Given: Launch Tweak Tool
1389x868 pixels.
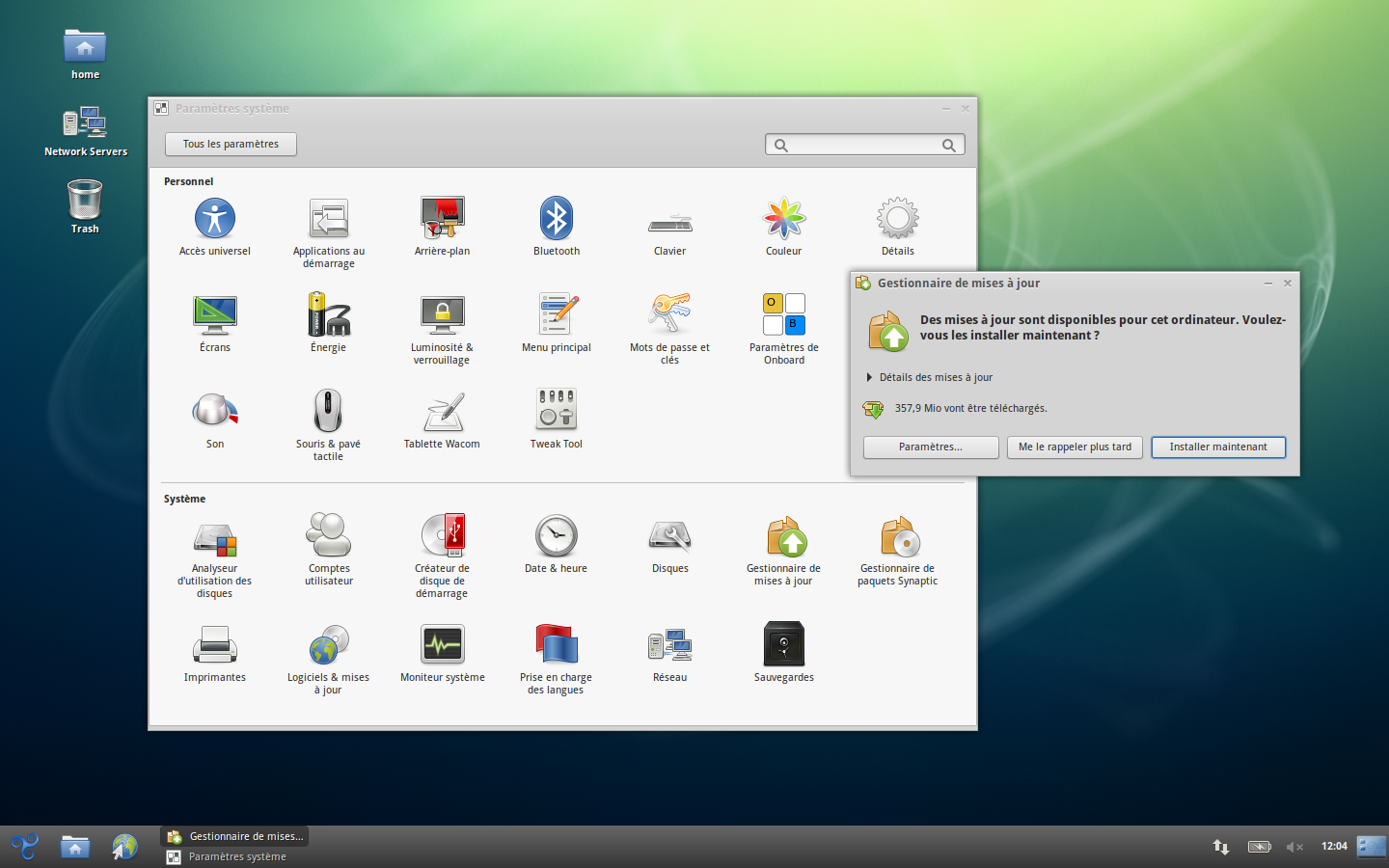Looking at the screenshot, I should click(x=557, y=420).
